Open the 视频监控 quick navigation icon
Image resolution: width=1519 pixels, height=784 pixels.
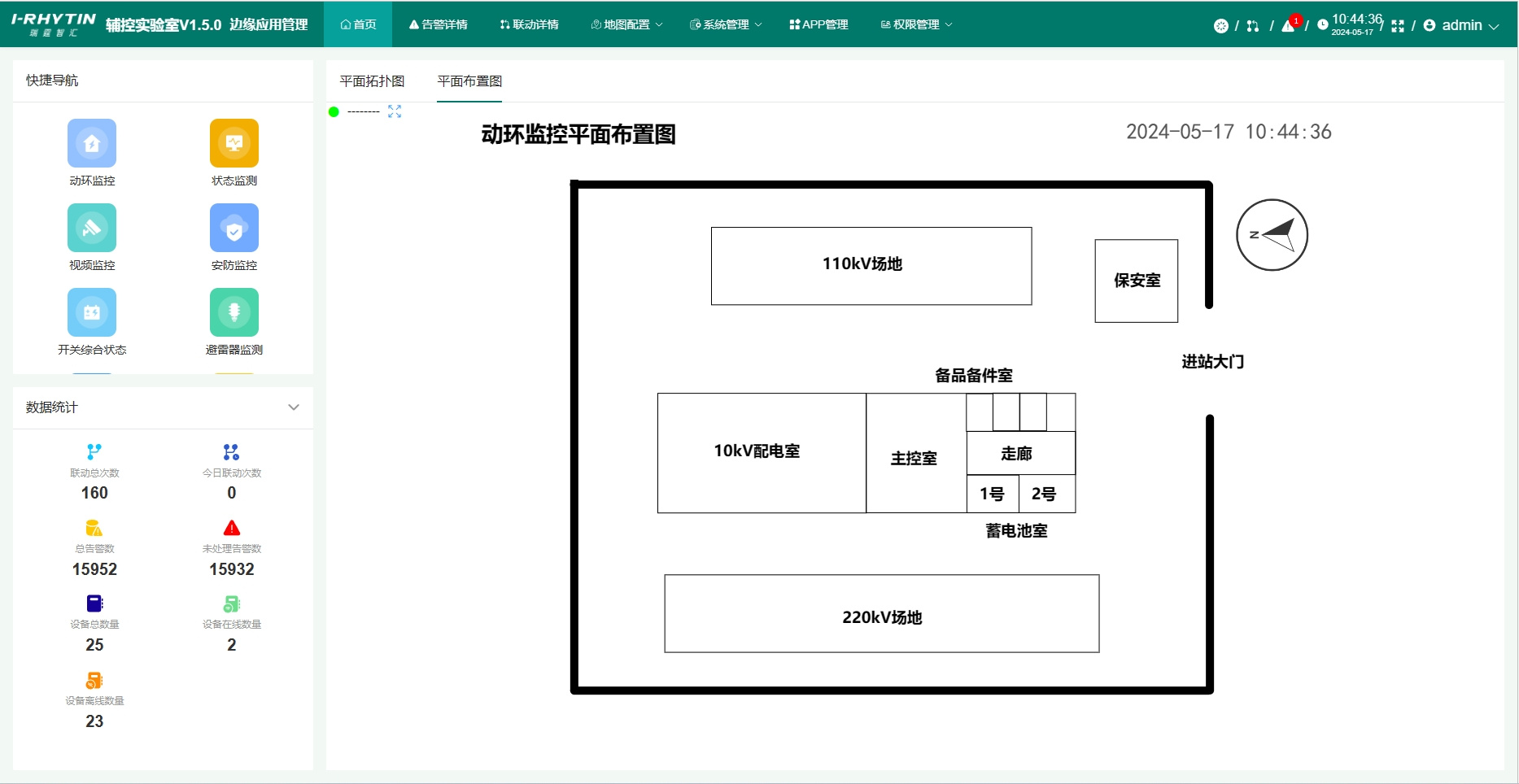92,228
